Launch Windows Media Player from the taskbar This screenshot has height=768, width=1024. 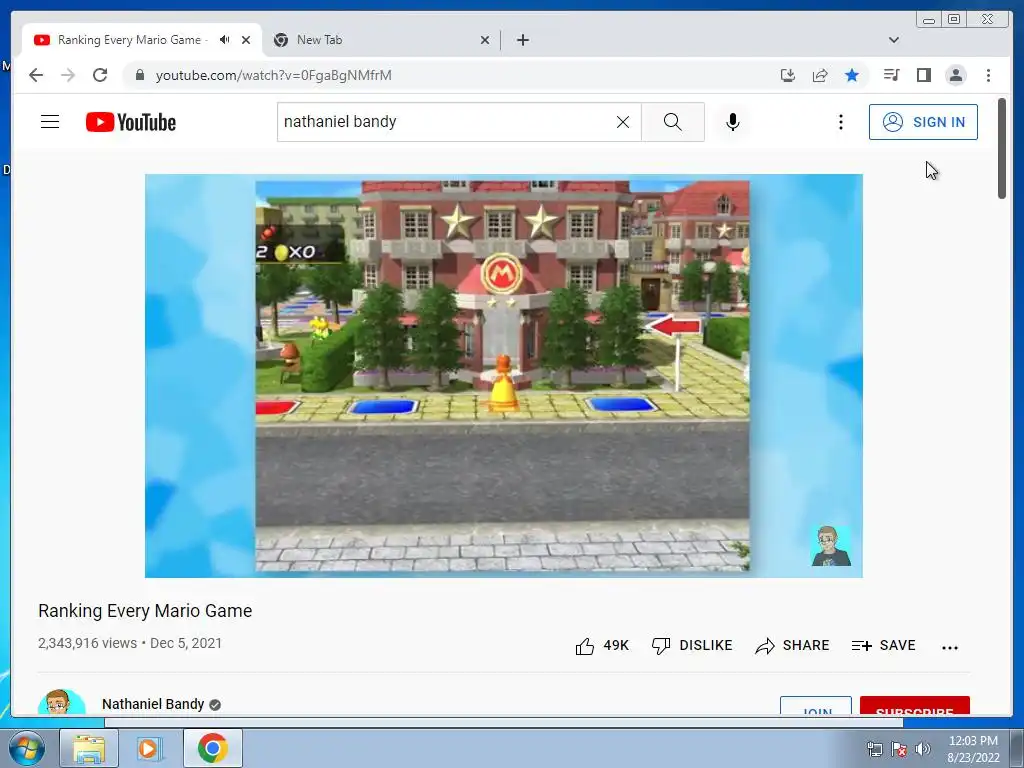pos(150,748)
